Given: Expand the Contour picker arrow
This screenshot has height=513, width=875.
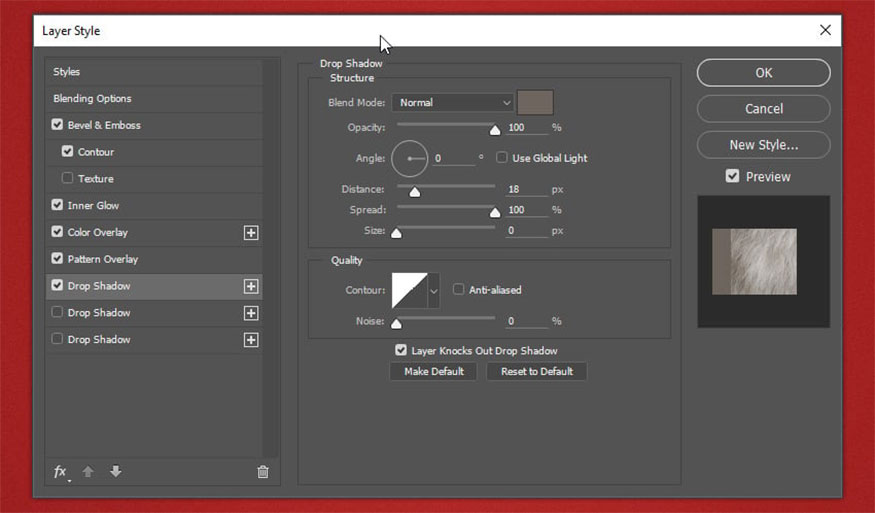Looking at the screenshot, I should coord(434,290).
